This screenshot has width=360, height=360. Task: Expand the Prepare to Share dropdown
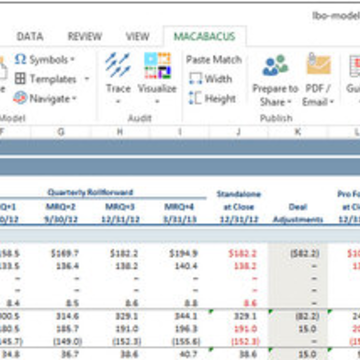pyautogui.click(x=289, y=102)
